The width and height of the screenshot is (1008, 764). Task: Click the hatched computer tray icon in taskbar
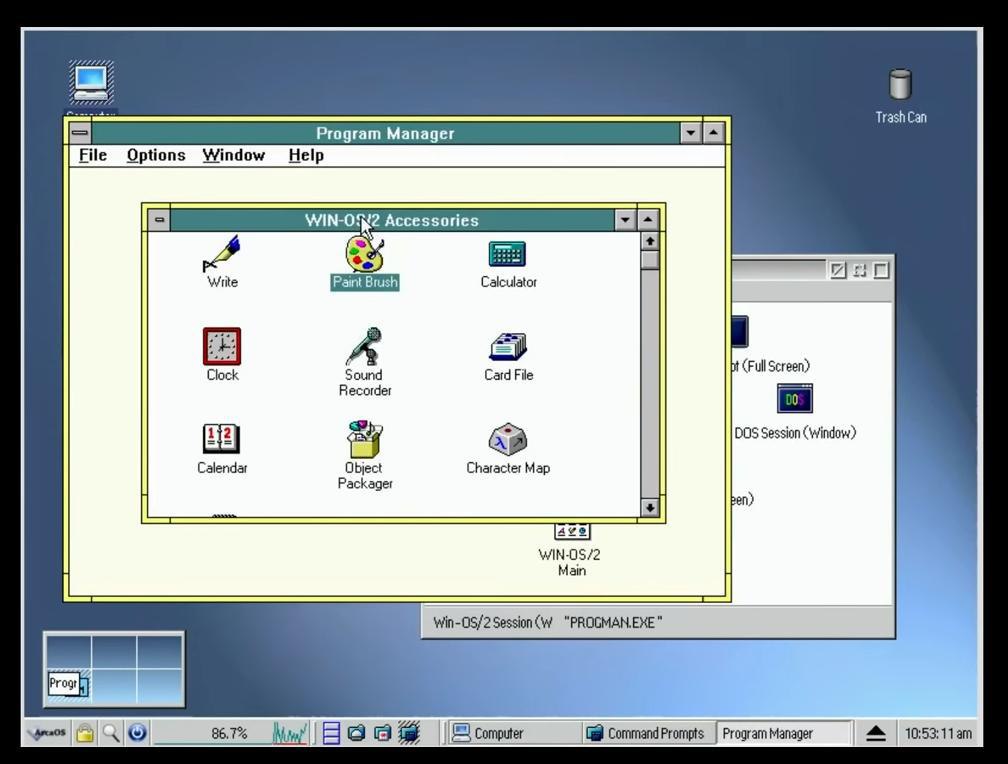[x=409, y=733]
